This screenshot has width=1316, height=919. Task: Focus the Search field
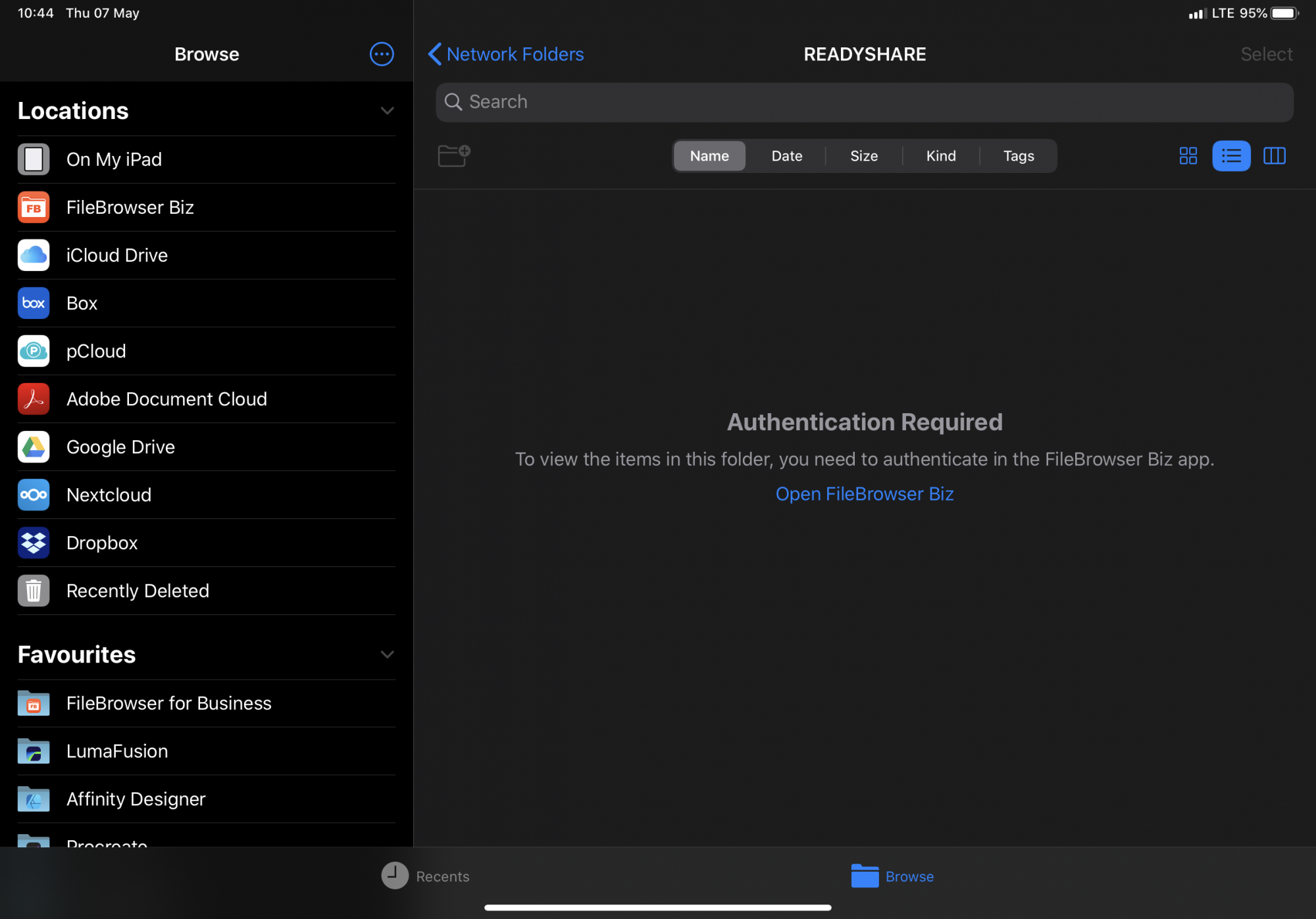tap(865, 102)
